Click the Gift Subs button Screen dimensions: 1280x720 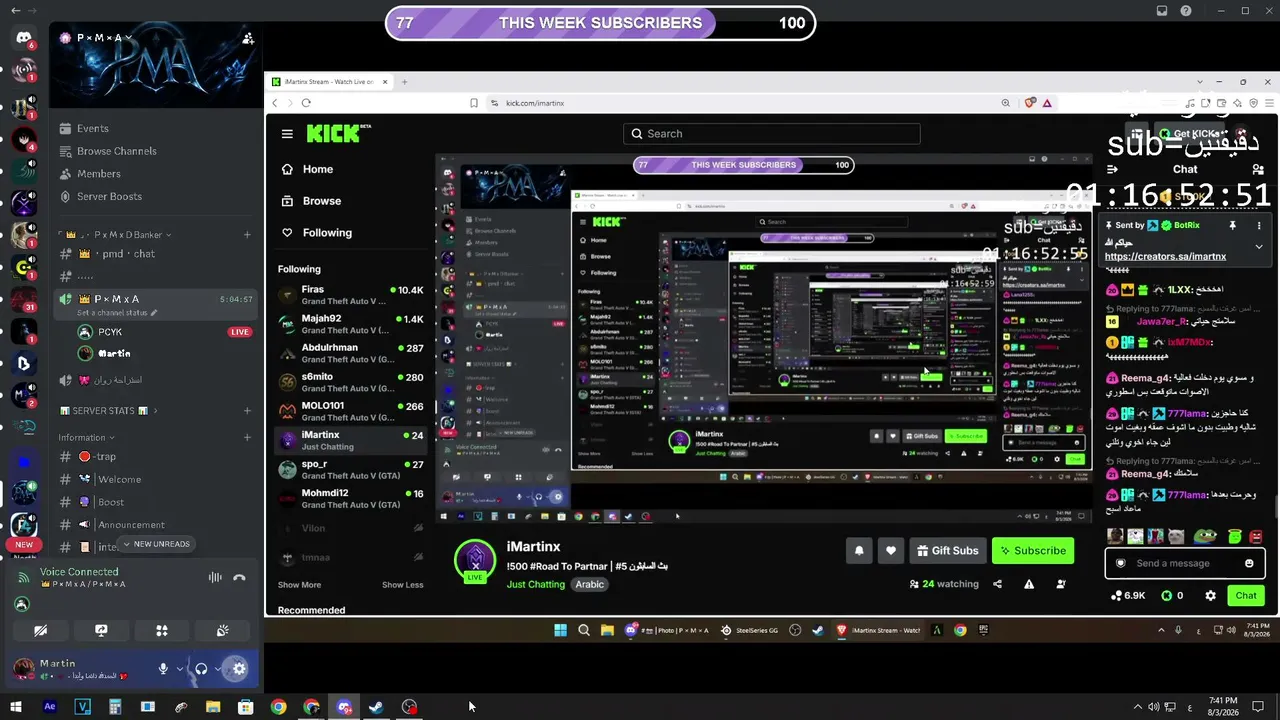(947, 551)
